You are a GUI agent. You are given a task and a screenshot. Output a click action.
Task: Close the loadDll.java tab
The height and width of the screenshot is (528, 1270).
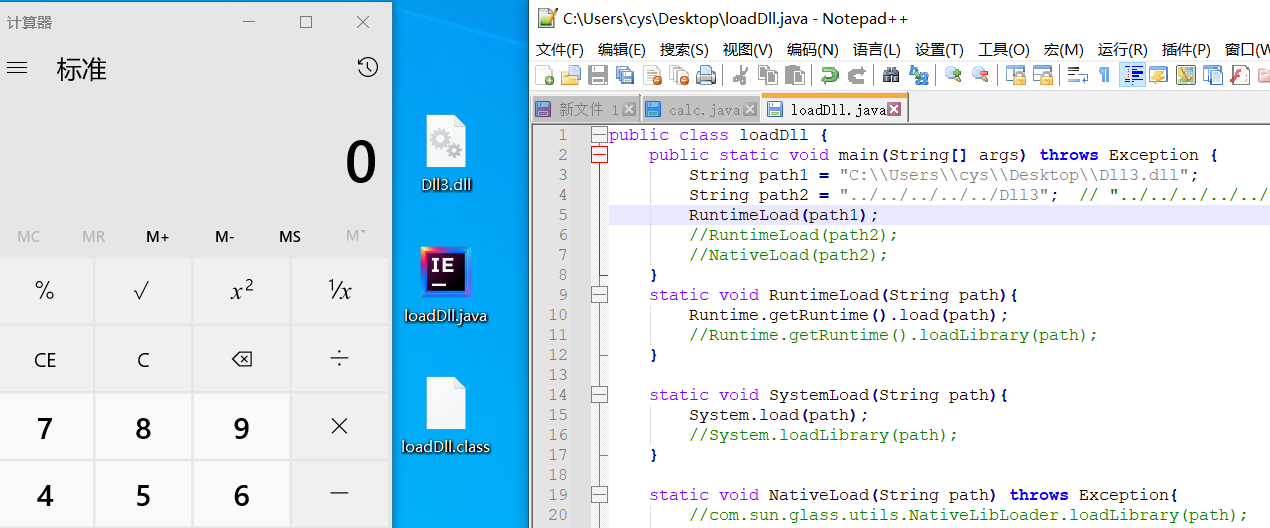[x=894, y=109]
